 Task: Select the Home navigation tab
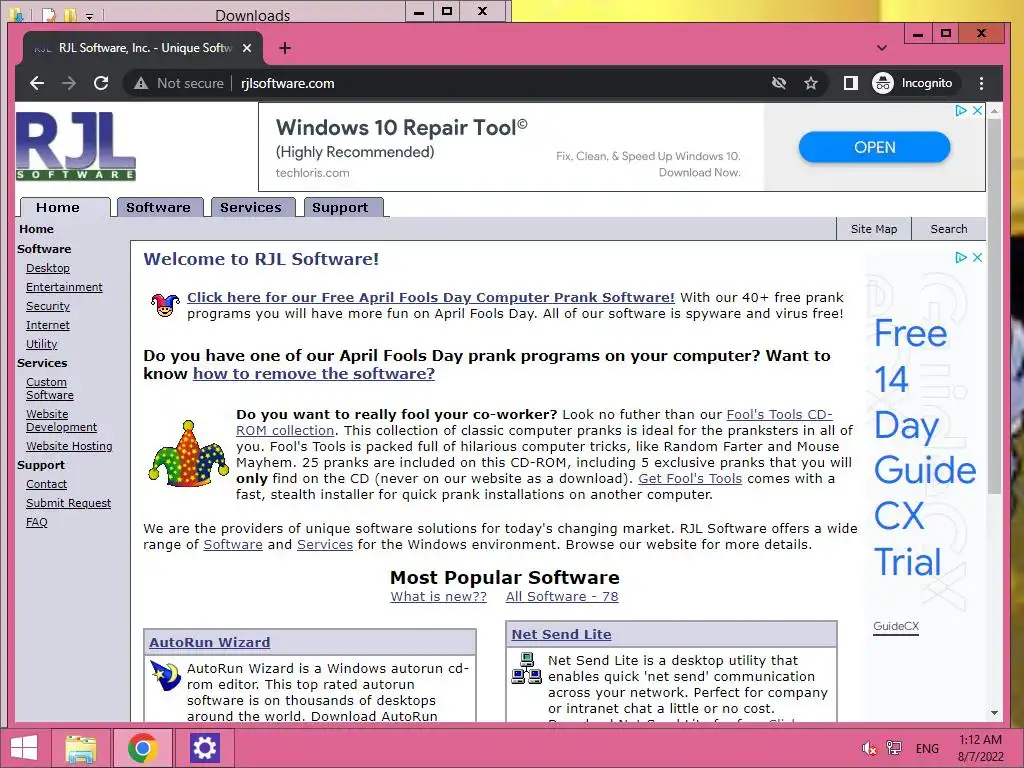(65, 207)
